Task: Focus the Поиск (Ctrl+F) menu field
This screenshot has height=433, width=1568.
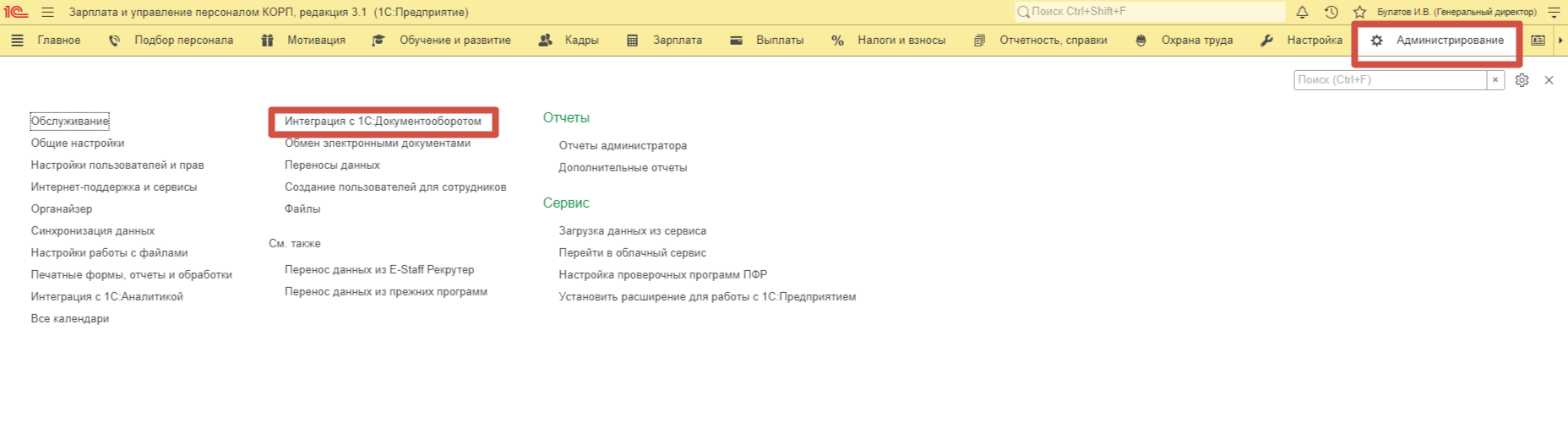Action: point(1390,80)
